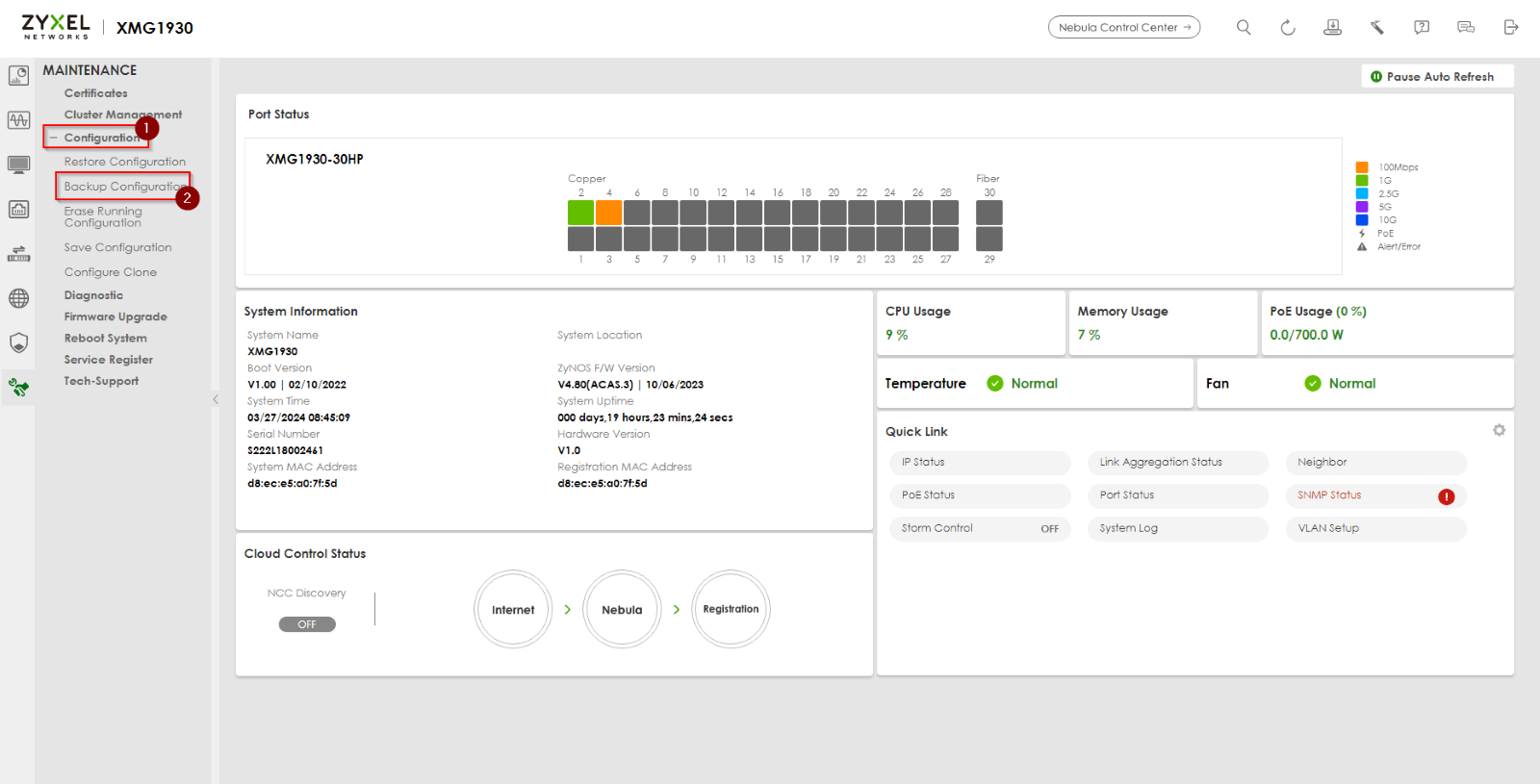Select Backup Configuration in the menu

[124, 187]
